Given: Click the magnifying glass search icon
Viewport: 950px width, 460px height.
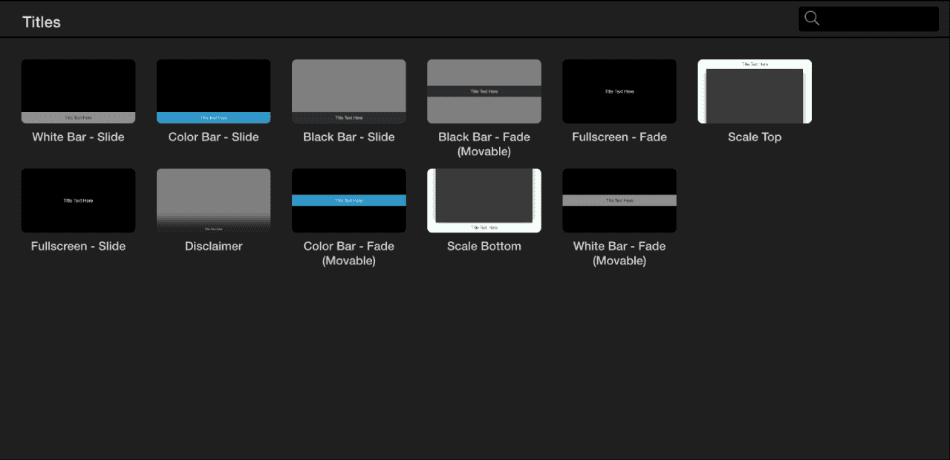Looking at the screenshot, I should [x=812, y=19].
